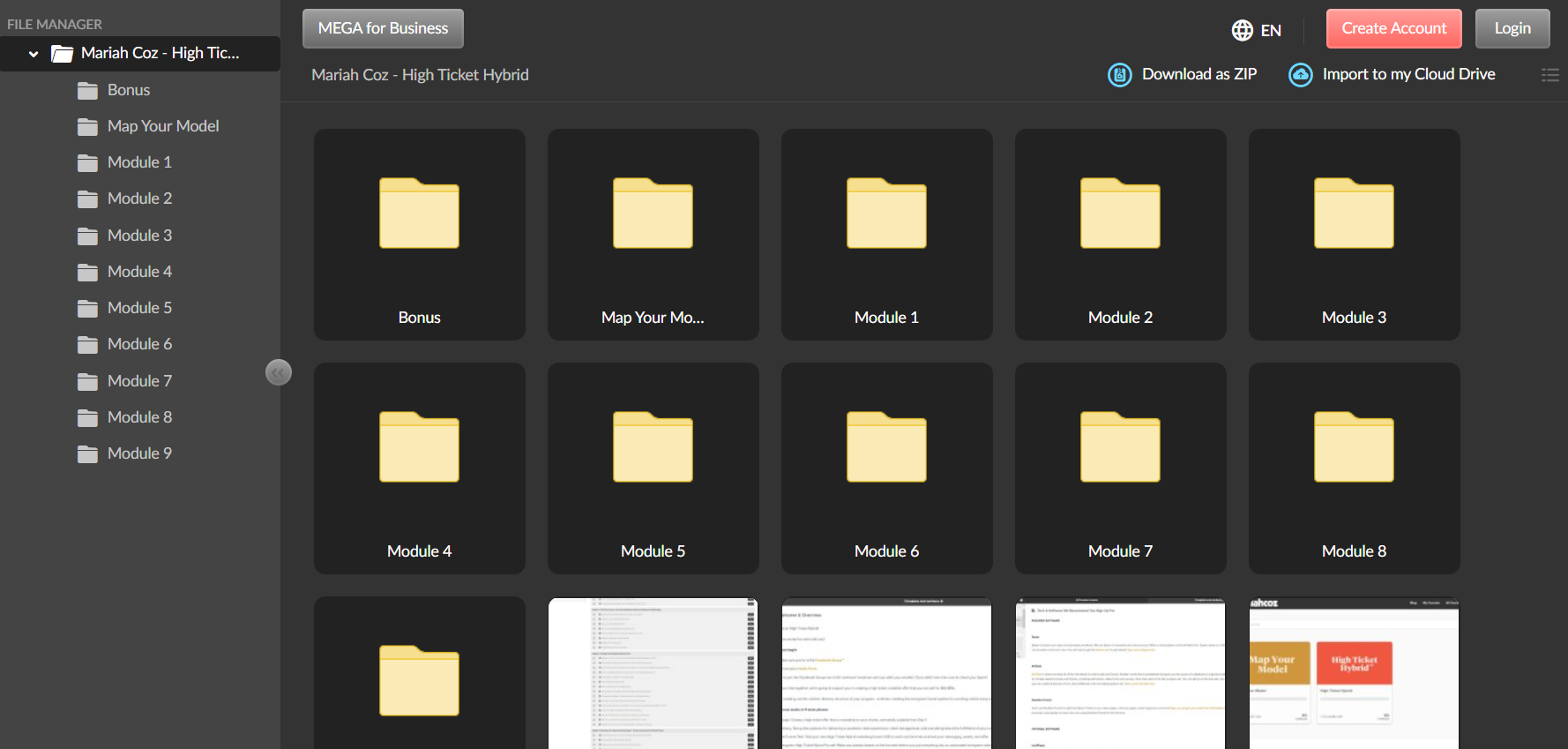
Task: Open MEGA for Business page
Action: (383, 28)
